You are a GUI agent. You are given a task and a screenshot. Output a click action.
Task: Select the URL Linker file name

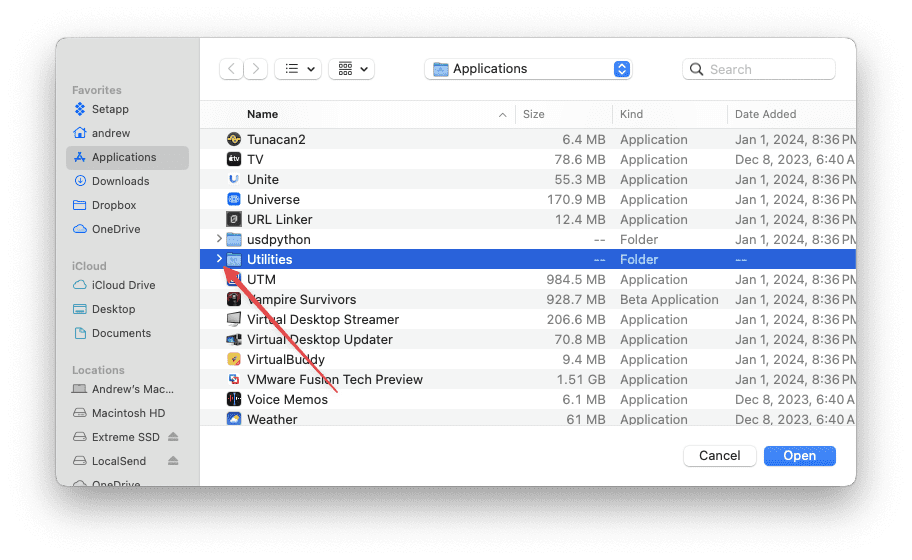280,219
